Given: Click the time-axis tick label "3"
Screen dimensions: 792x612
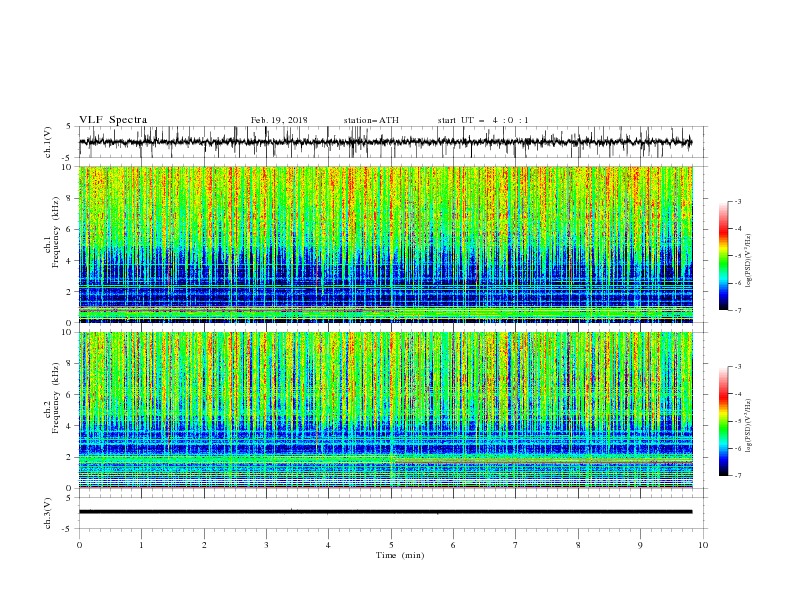Looking at the screenshot, I should click(266, 545).
